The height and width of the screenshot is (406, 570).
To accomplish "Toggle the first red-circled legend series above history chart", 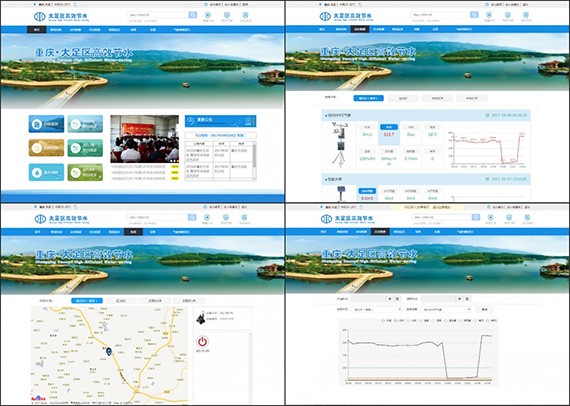I will [x=386, y=321].
